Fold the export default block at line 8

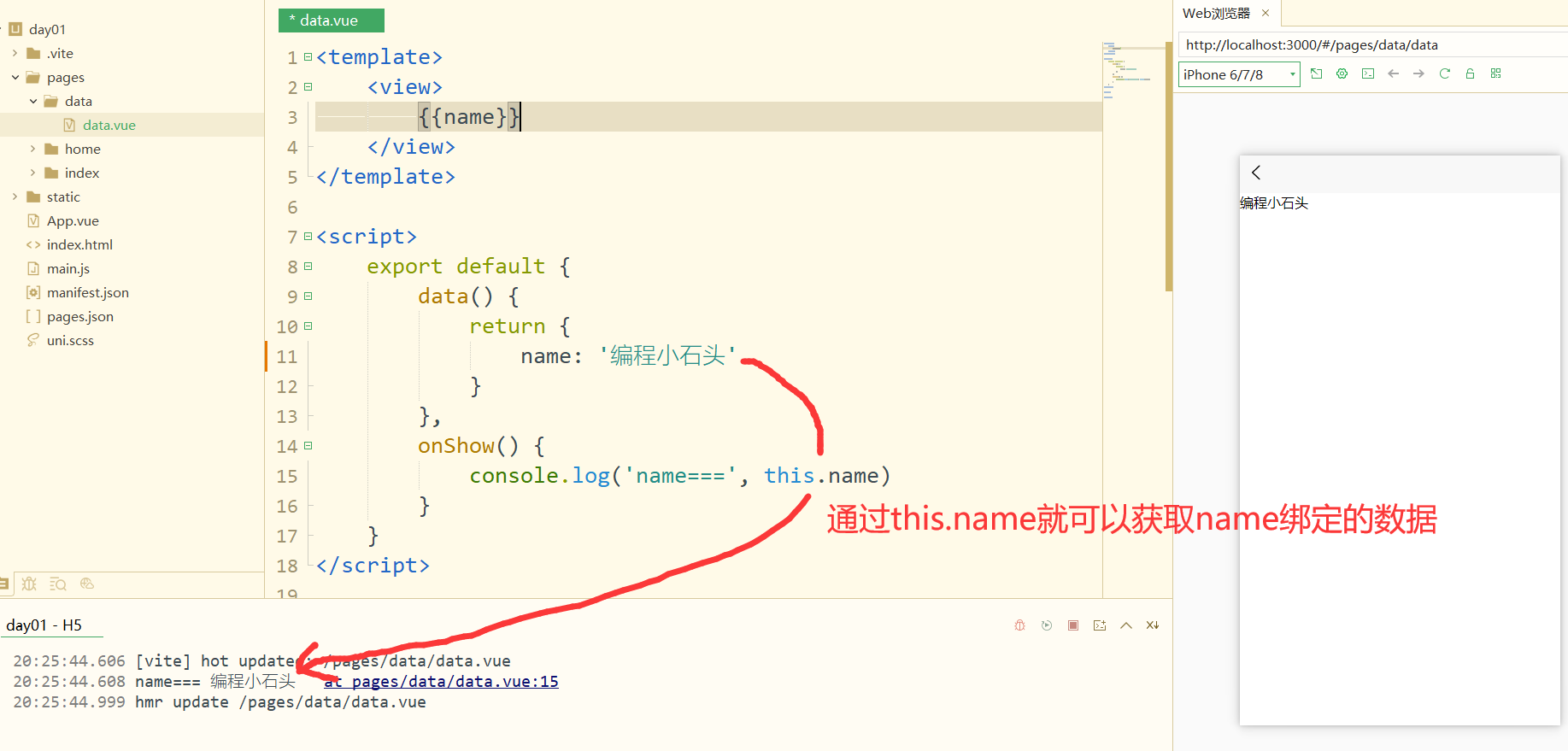[308, 267]
